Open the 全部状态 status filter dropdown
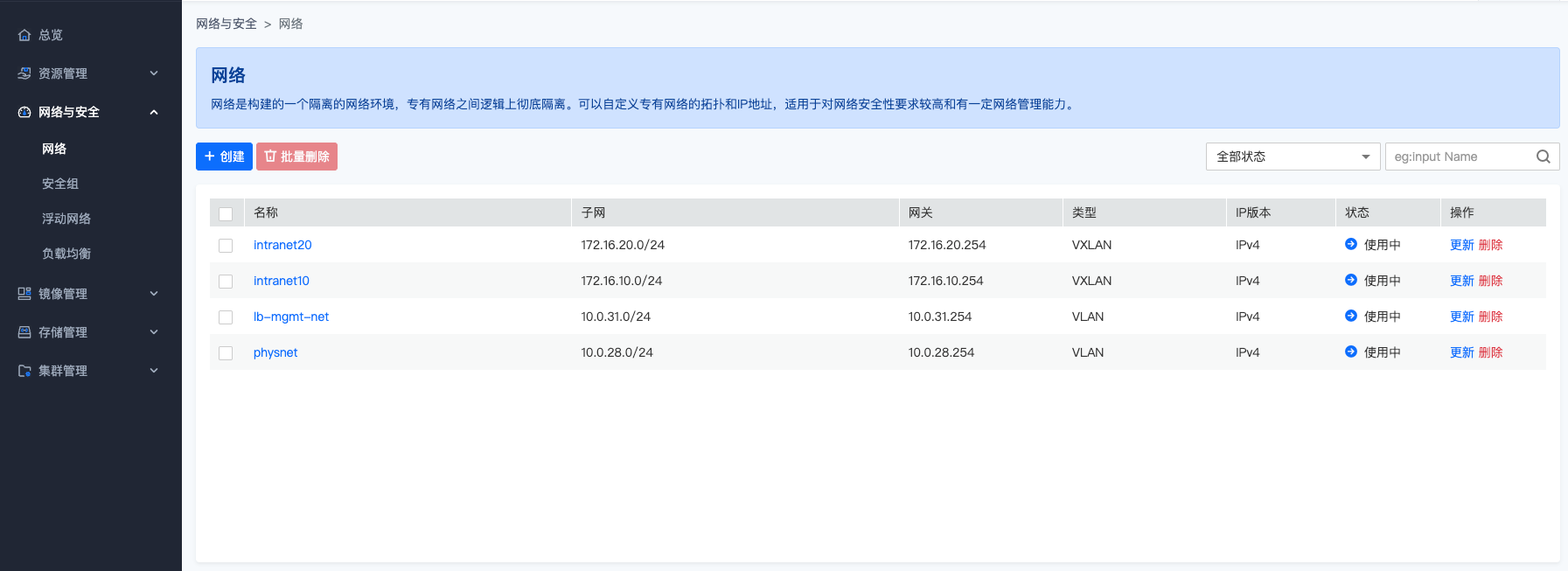The image size is (1568, 571). tap(1292, 157)
